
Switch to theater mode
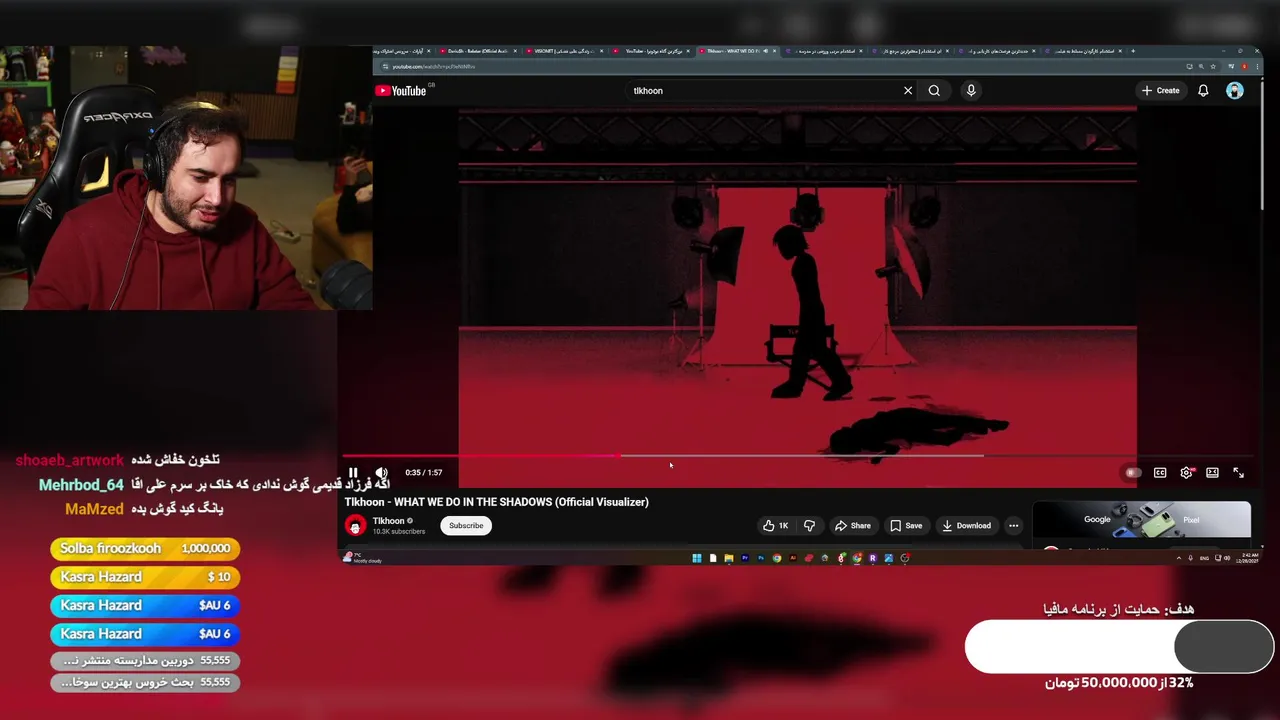click(x=1212, y=473)
